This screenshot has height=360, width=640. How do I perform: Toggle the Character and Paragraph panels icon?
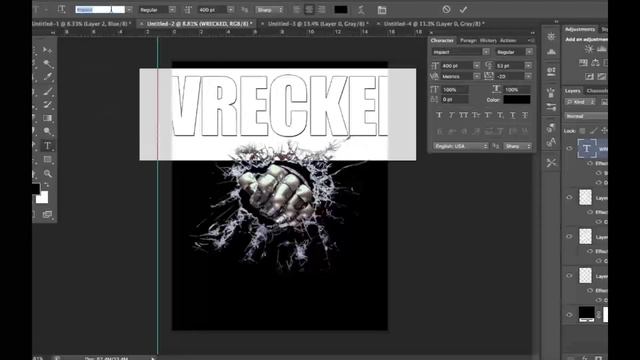[x=382, y=10]
